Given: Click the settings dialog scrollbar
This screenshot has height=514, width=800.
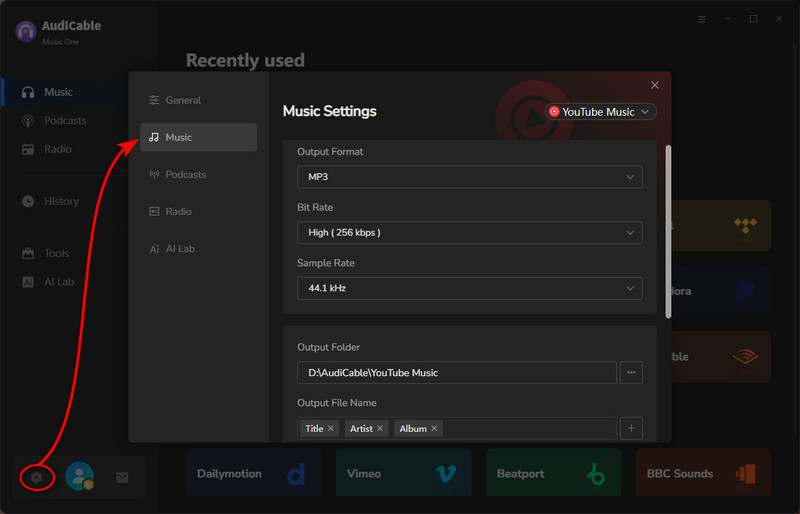Looking at the screenshot, I should pos(668,232).
